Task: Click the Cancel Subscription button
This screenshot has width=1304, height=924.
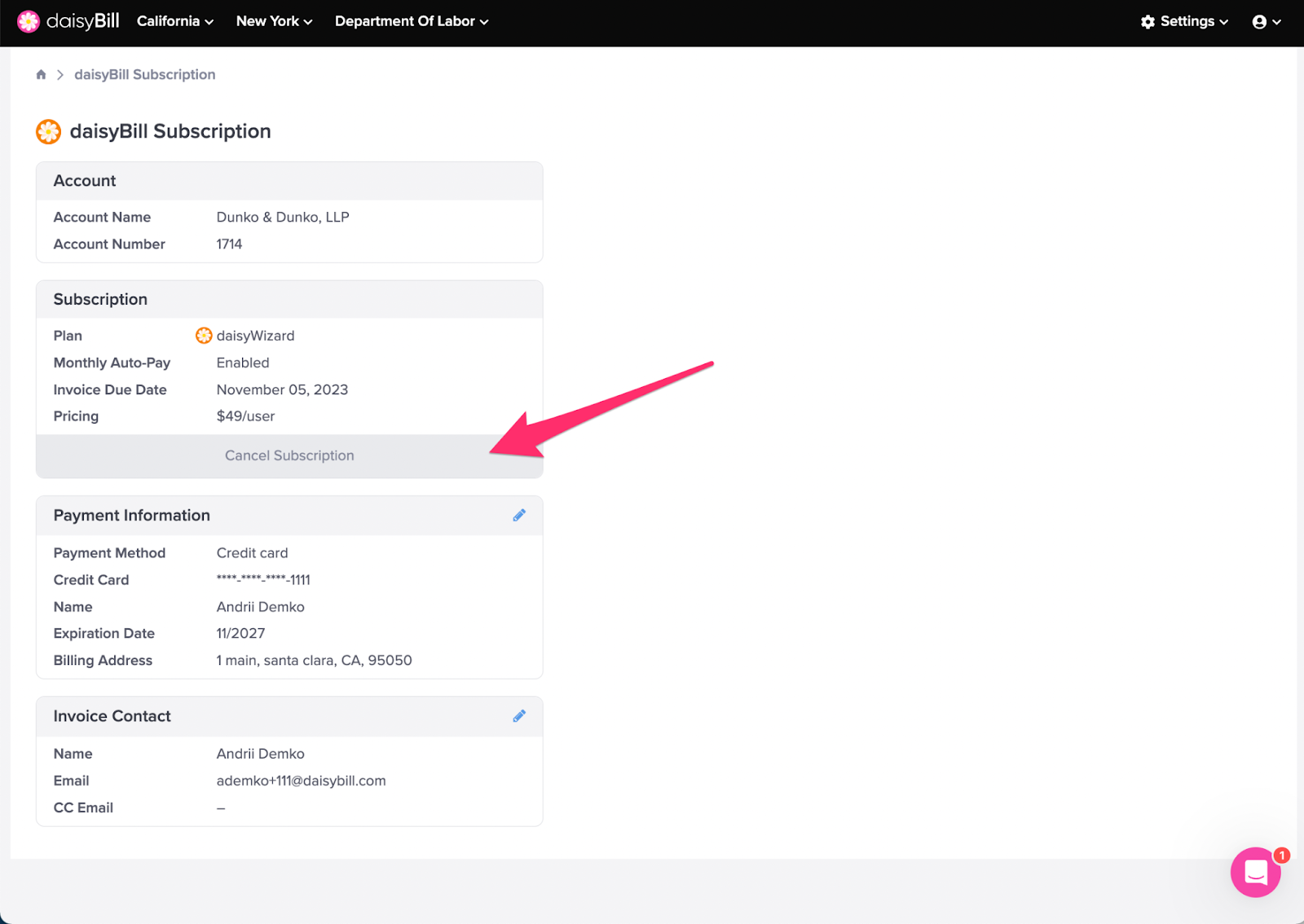Action: pos(289,455)
